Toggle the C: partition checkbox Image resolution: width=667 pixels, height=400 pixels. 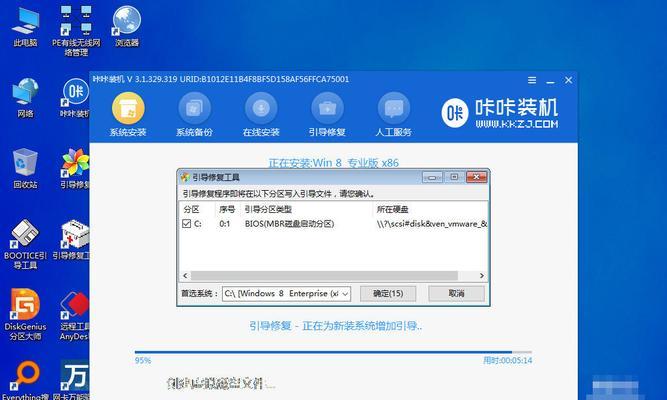186,223
